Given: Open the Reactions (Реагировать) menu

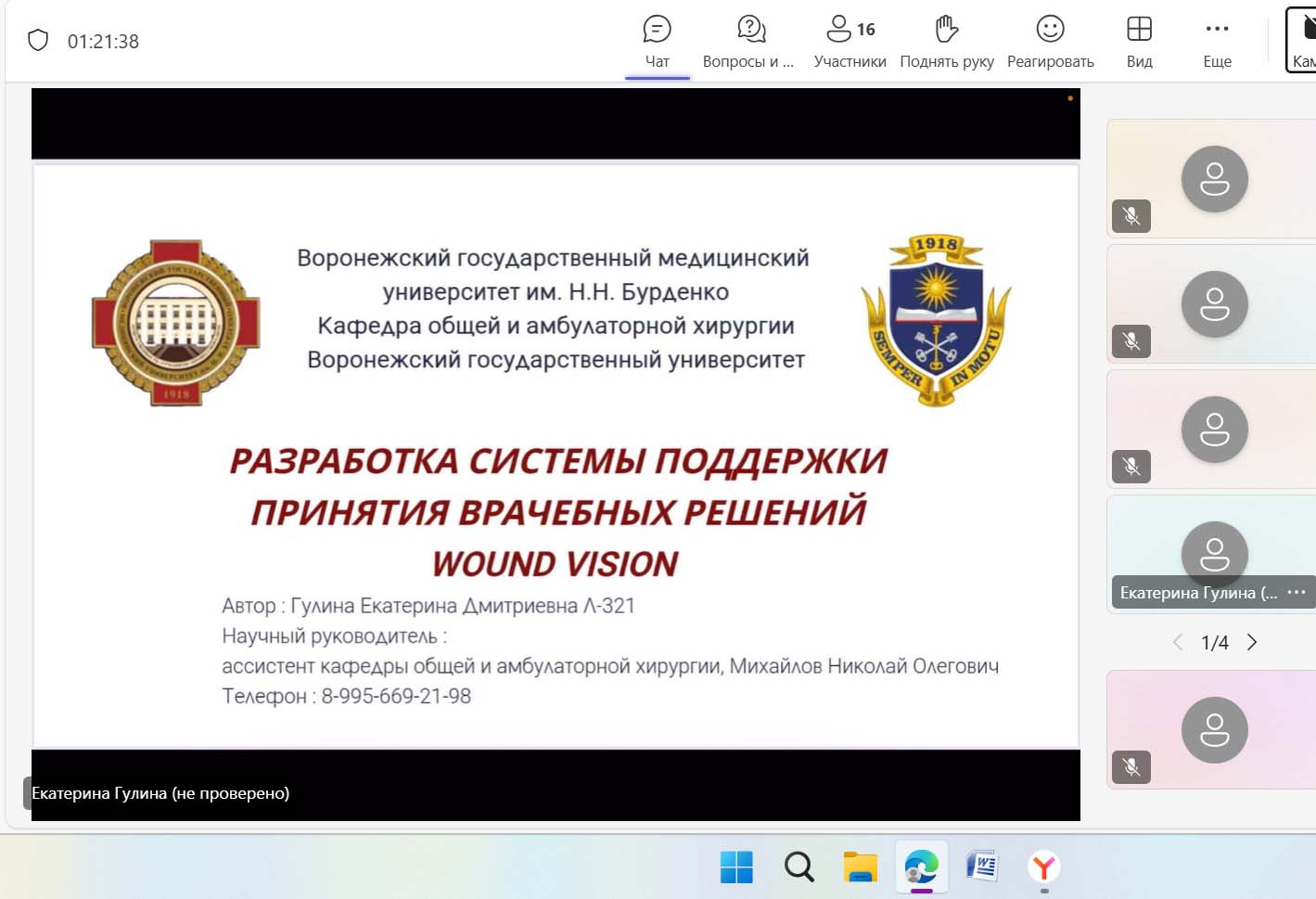Looking at the screenshot, I should (1050, 42).
